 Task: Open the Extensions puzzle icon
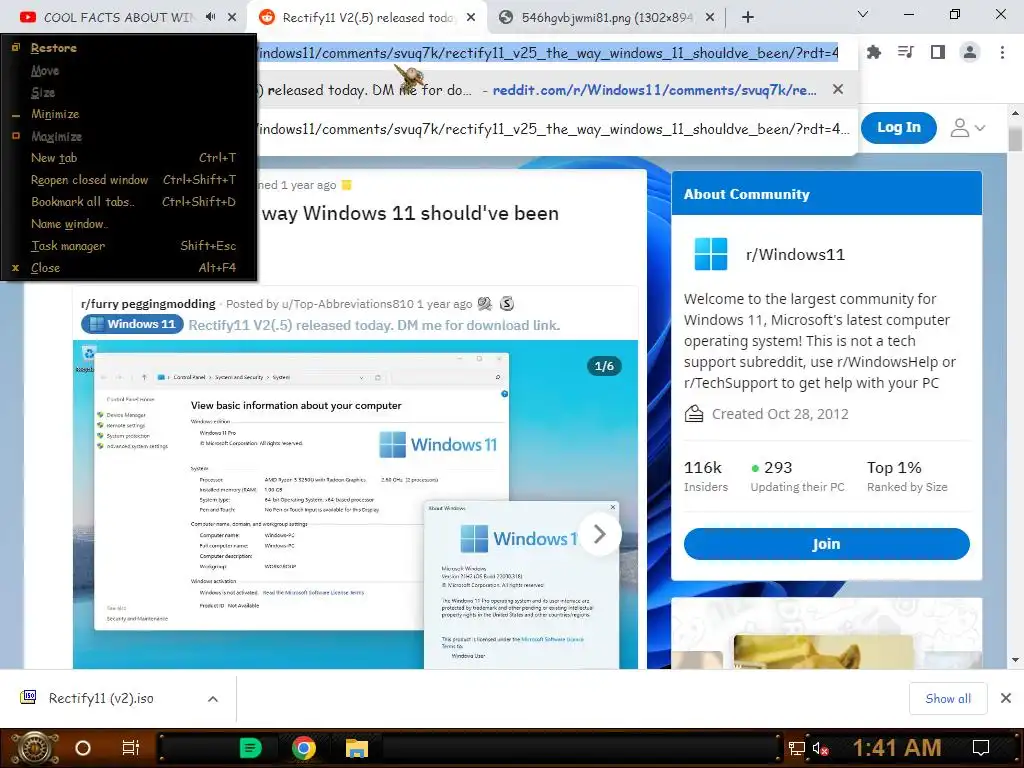point(874,52)
